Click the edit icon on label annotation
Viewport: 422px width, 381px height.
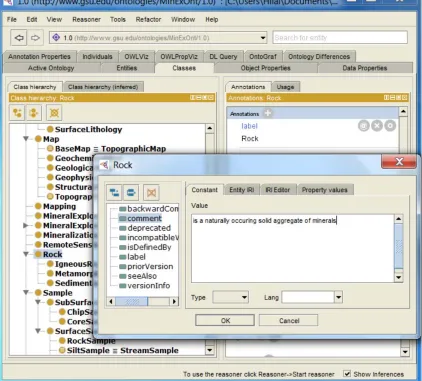[x=390, y=126]
